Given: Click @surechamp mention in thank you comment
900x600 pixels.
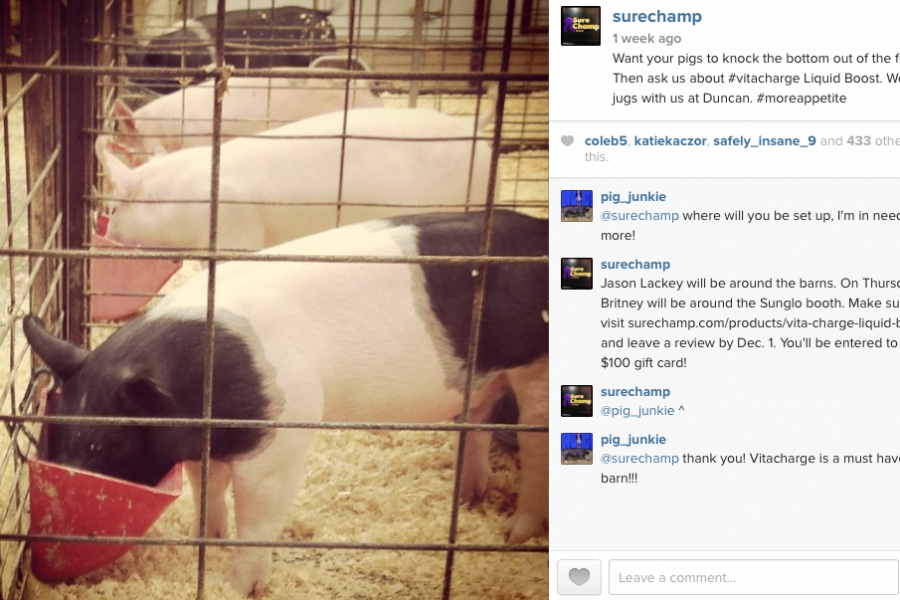Looking at the screenshot, I should click(x=639, y=458).
